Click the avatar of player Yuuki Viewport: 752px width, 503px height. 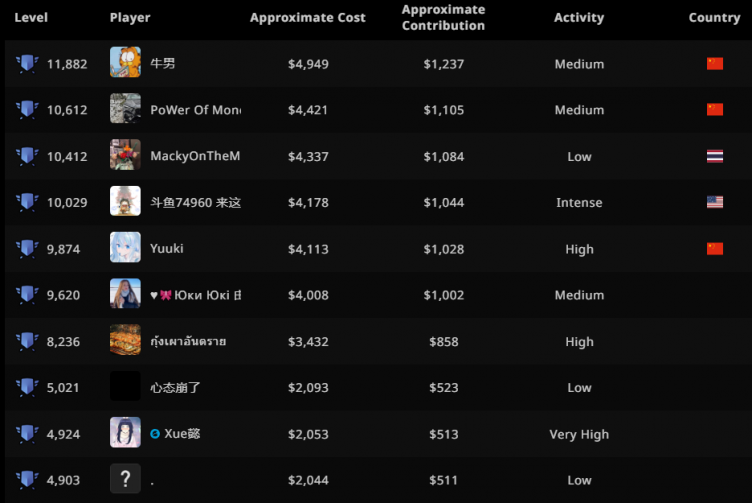coord(125,249)
